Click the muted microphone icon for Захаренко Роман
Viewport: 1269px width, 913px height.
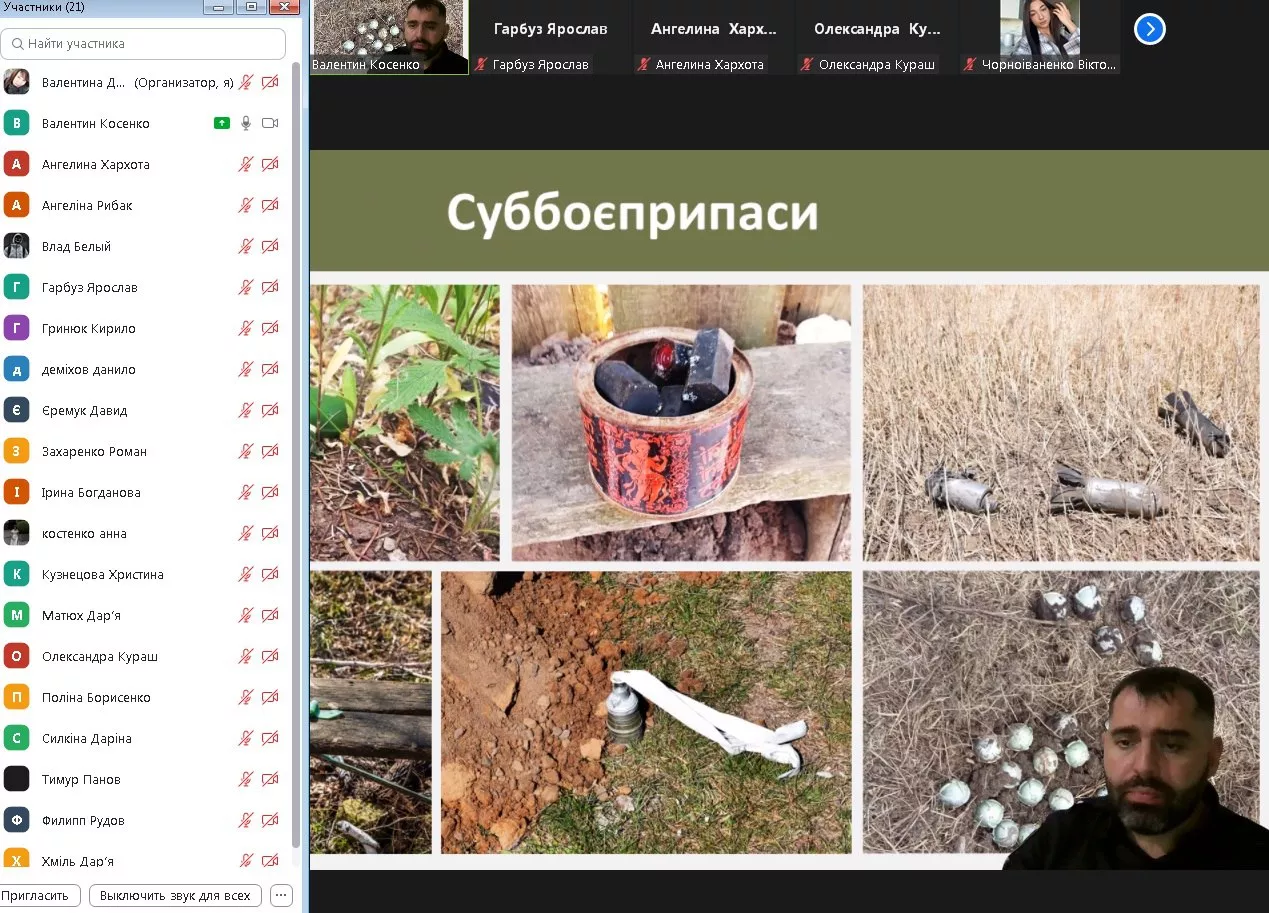tap(246, 451)
